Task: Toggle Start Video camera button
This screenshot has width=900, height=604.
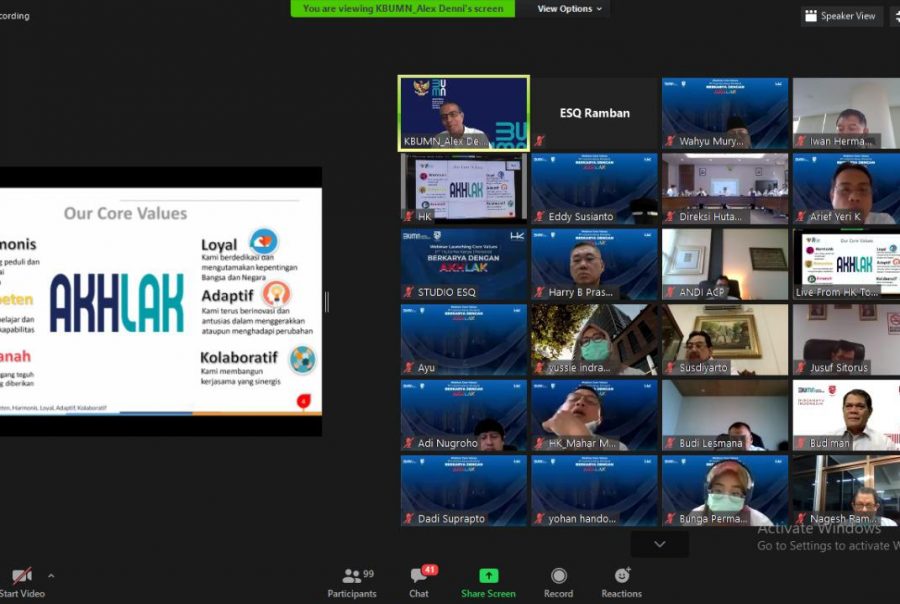Action: tap(22, 577)
